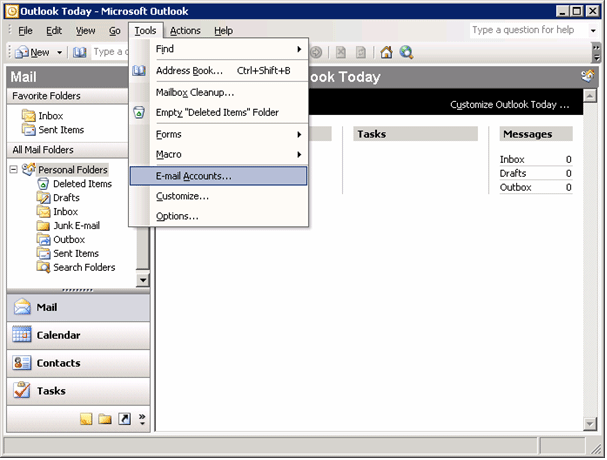
Task: Select E-mail Accounts menu entry
Action: (x=218, y=176)
